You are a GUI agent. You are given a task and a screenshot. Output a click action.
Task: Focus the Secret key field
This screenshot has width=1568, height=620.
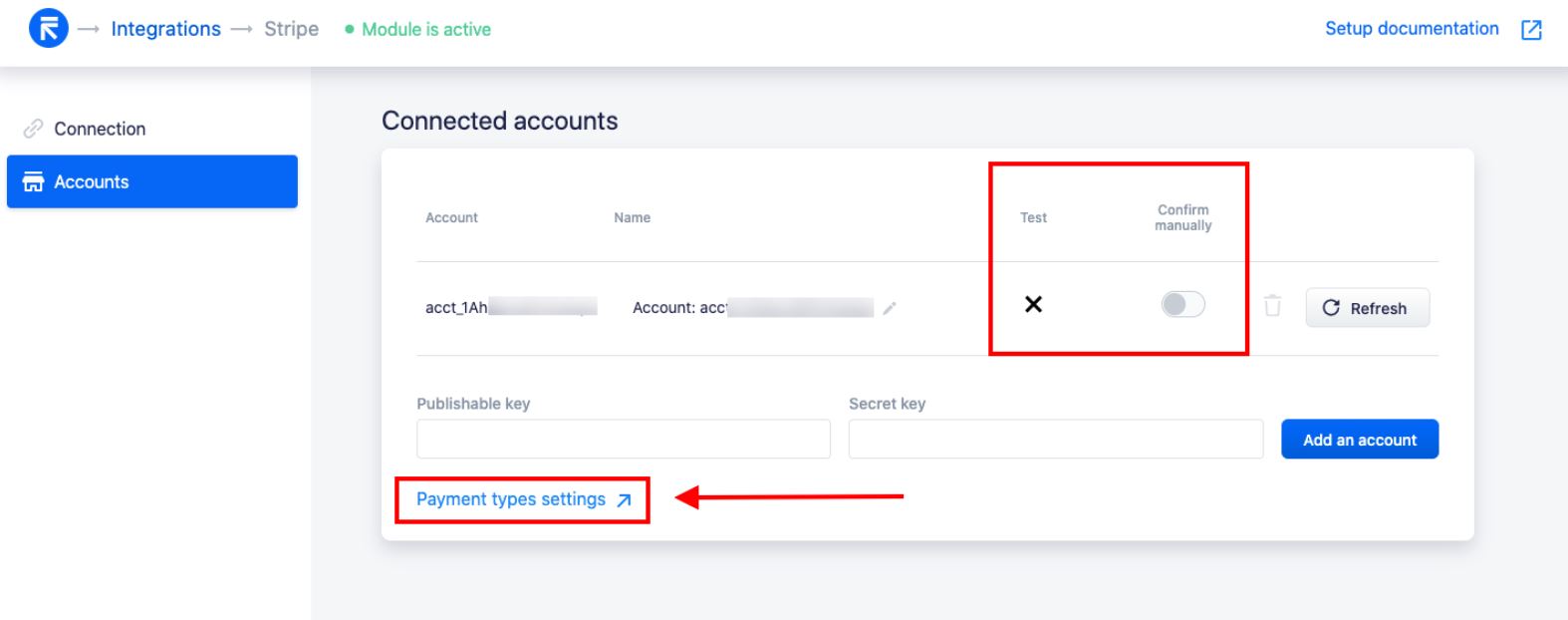pos(1056,439)
